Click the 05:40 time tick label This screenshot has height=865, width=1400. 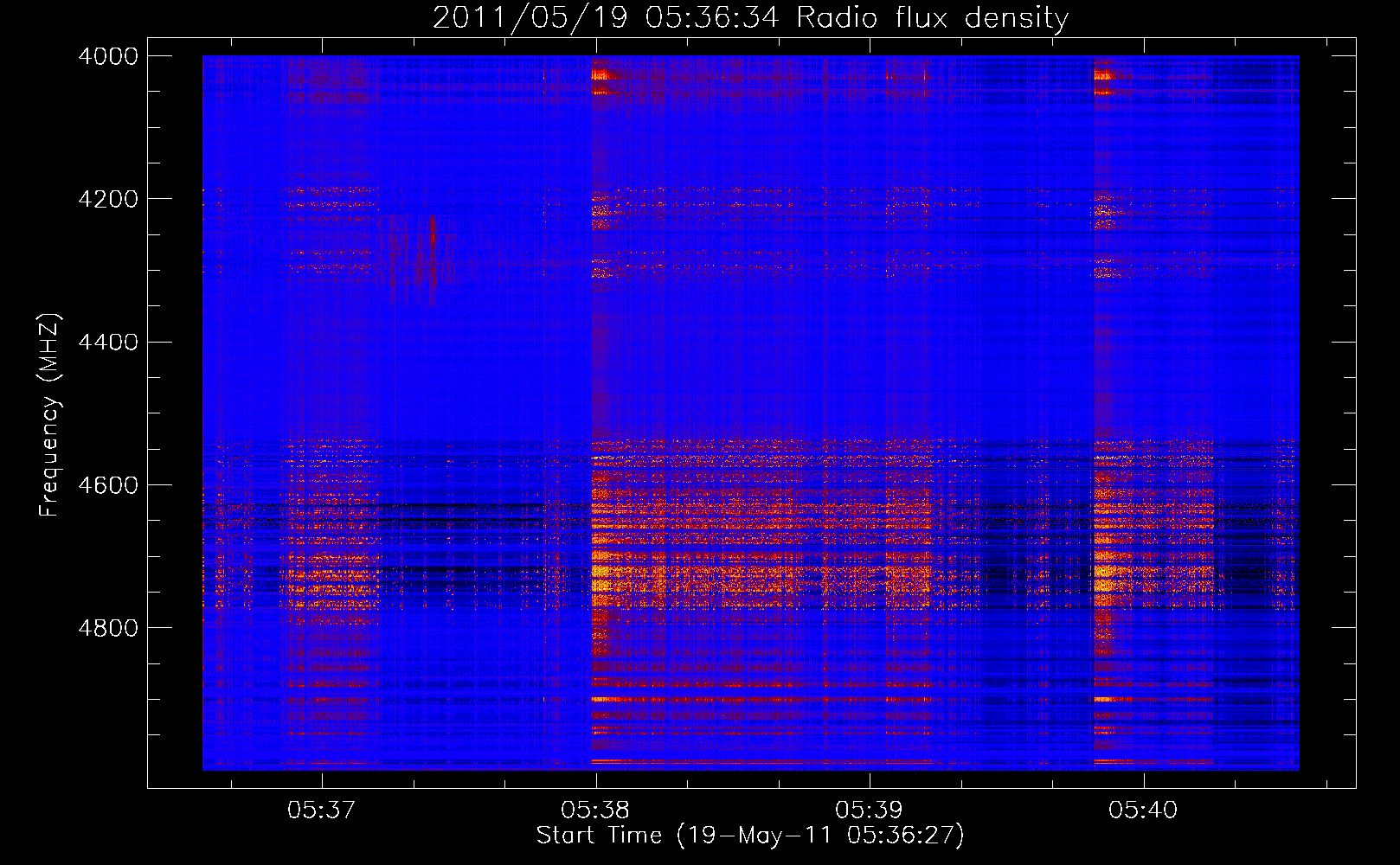point(1143,811)
